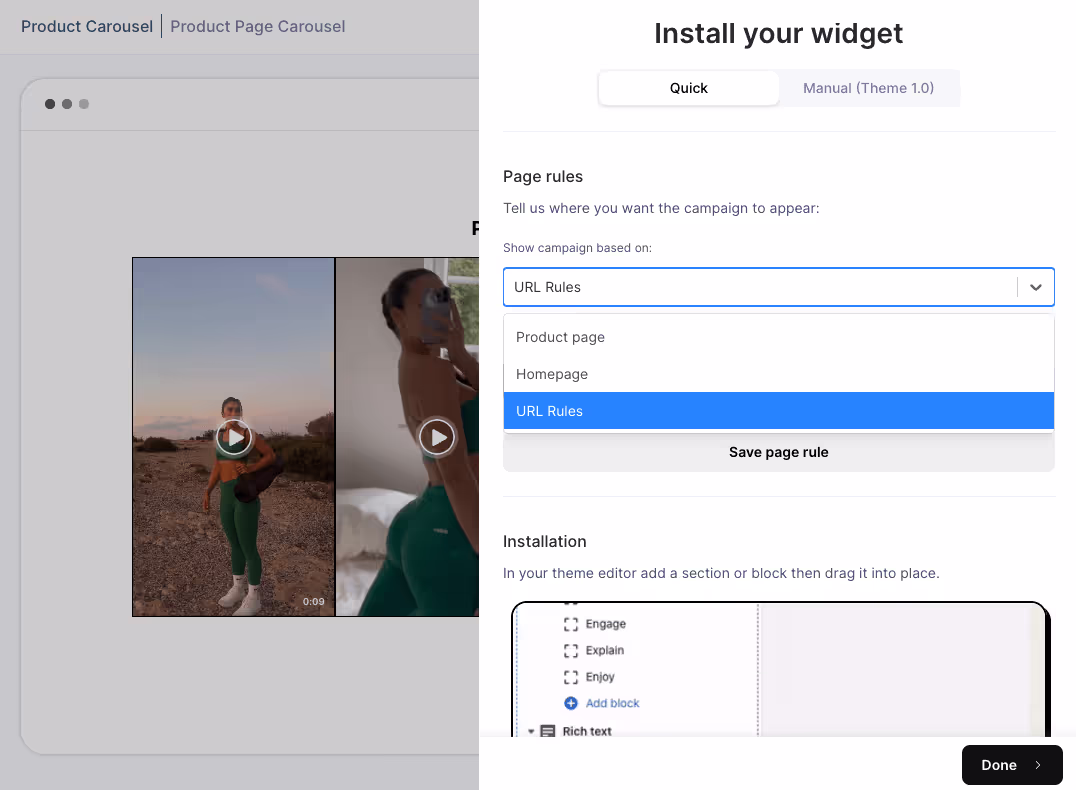Viewport: 1076px width, 790px height.
Task: Open Product Page Carousel breadcrumb
Action: tap(257, 26)
